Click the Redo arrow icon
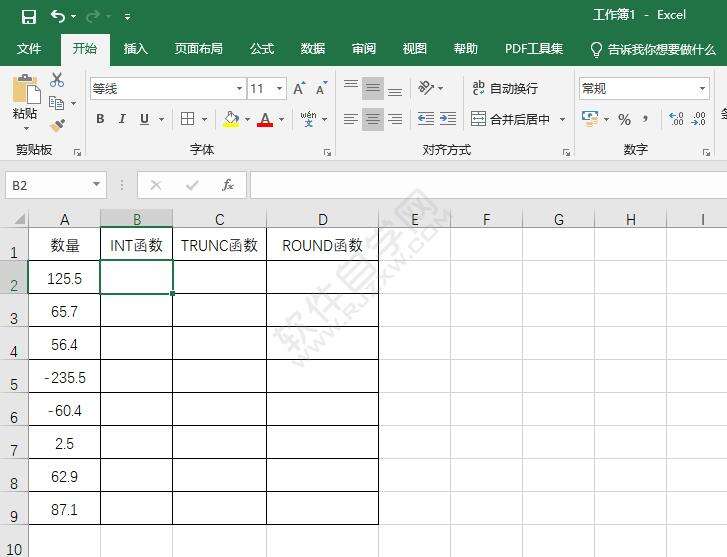Screen dimensions: 727x557 [x=93, y=17]
